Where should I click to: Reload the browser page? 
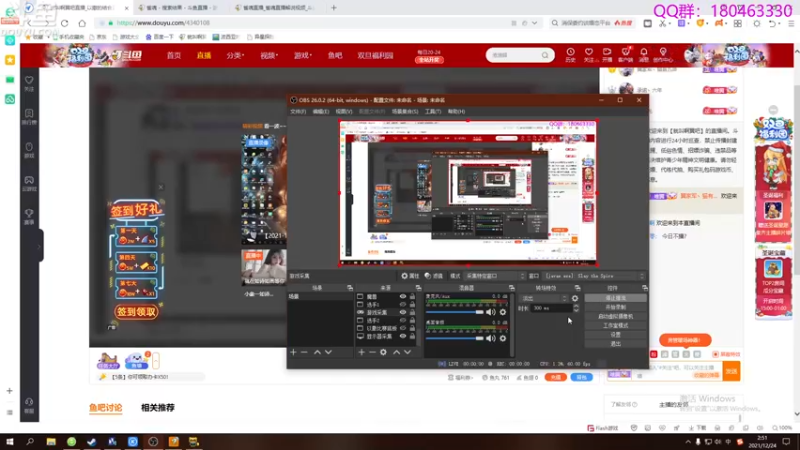point(64,23)
